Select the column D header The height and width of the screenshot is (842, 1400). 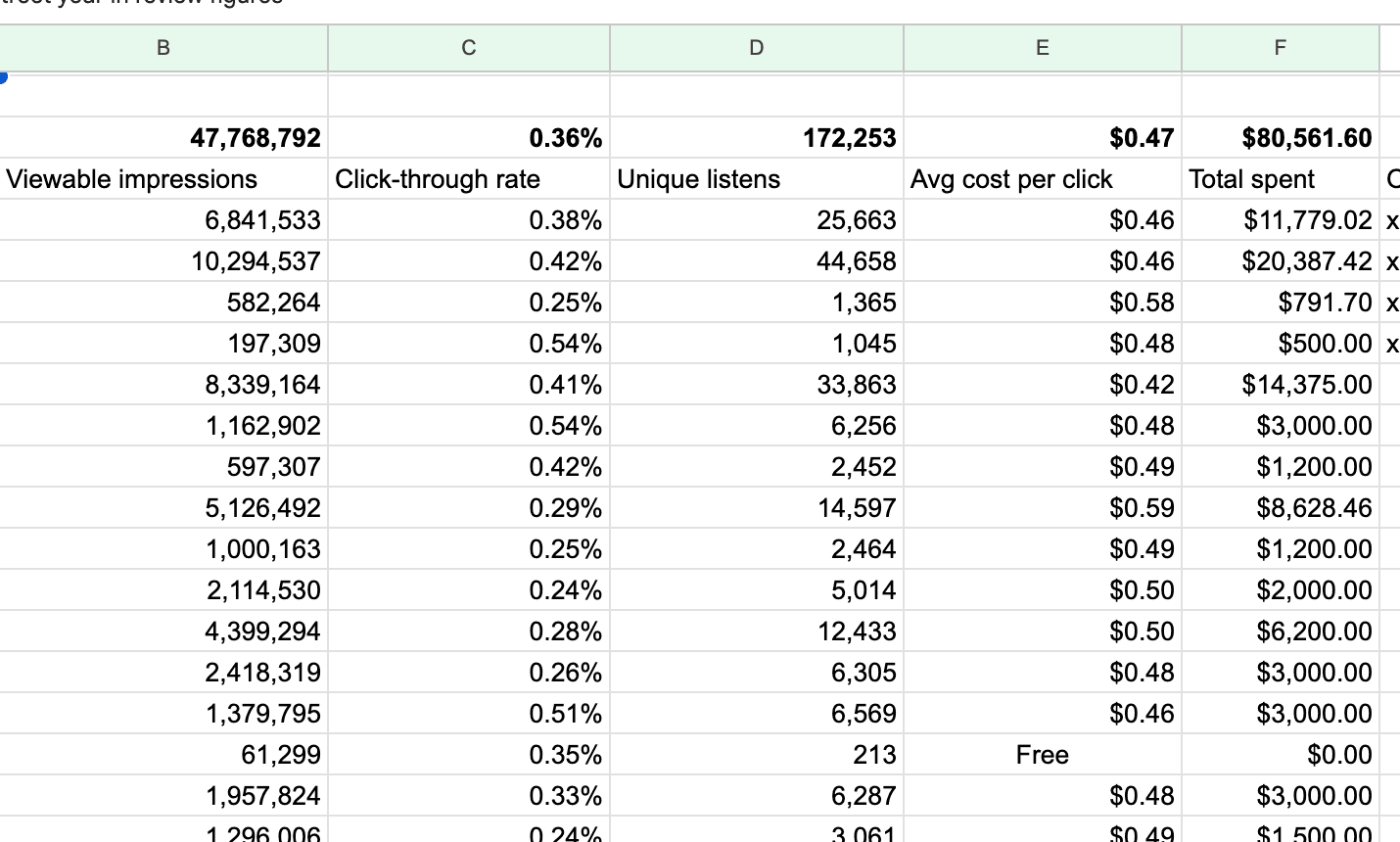coord(756,48)
